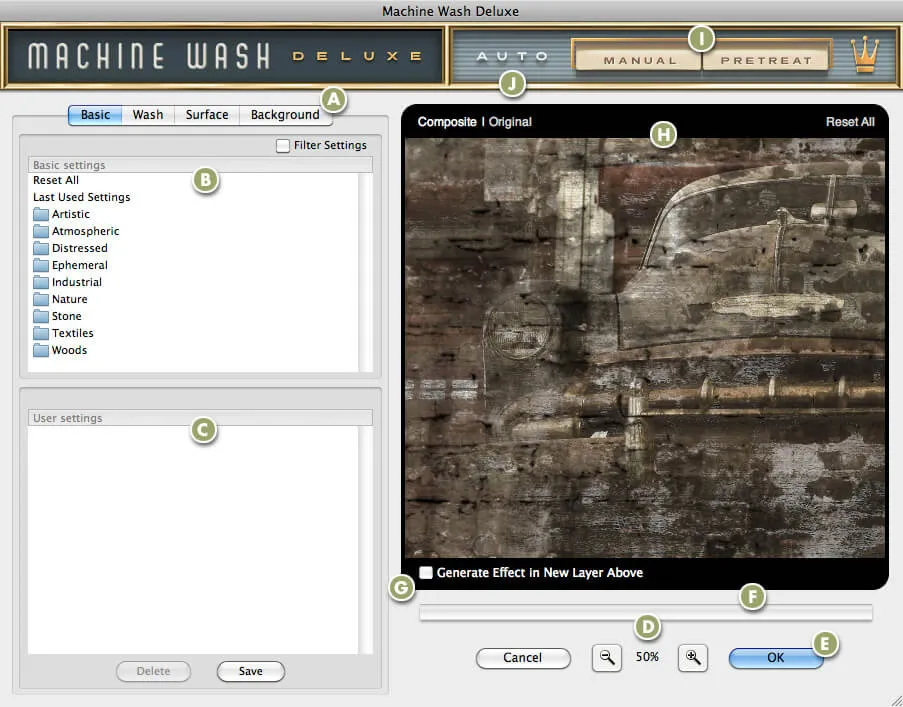
Task: Adjust the slider below the preview image
Action: [646, 610]
